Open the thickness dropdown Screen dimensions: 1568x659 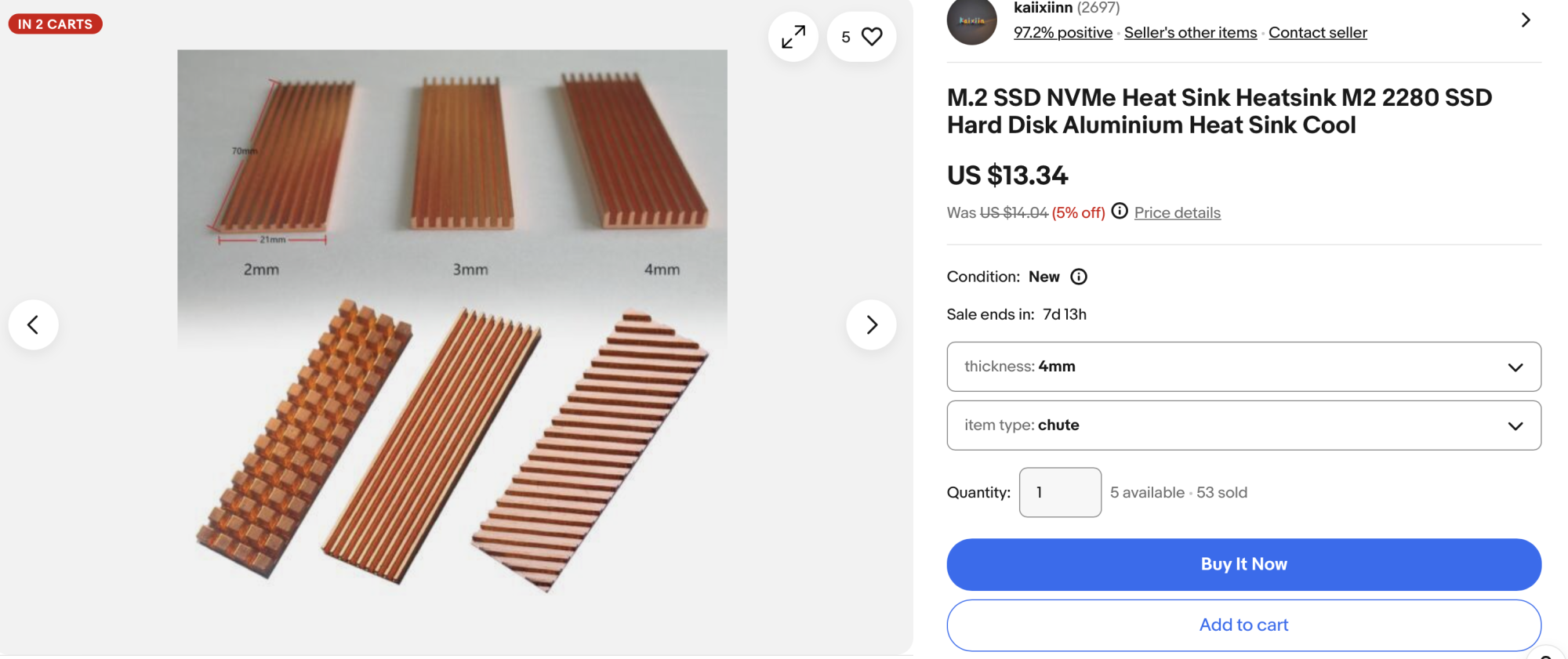(1243, 367)
